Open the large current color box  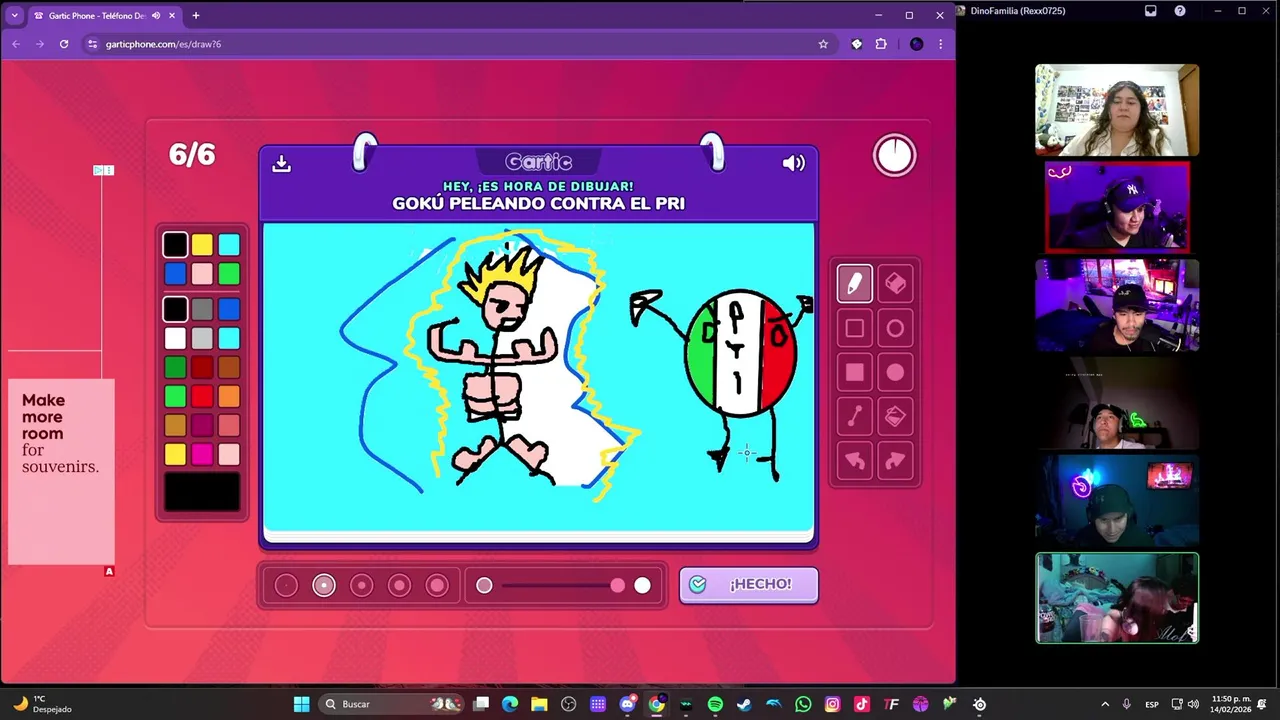[202, 492]
